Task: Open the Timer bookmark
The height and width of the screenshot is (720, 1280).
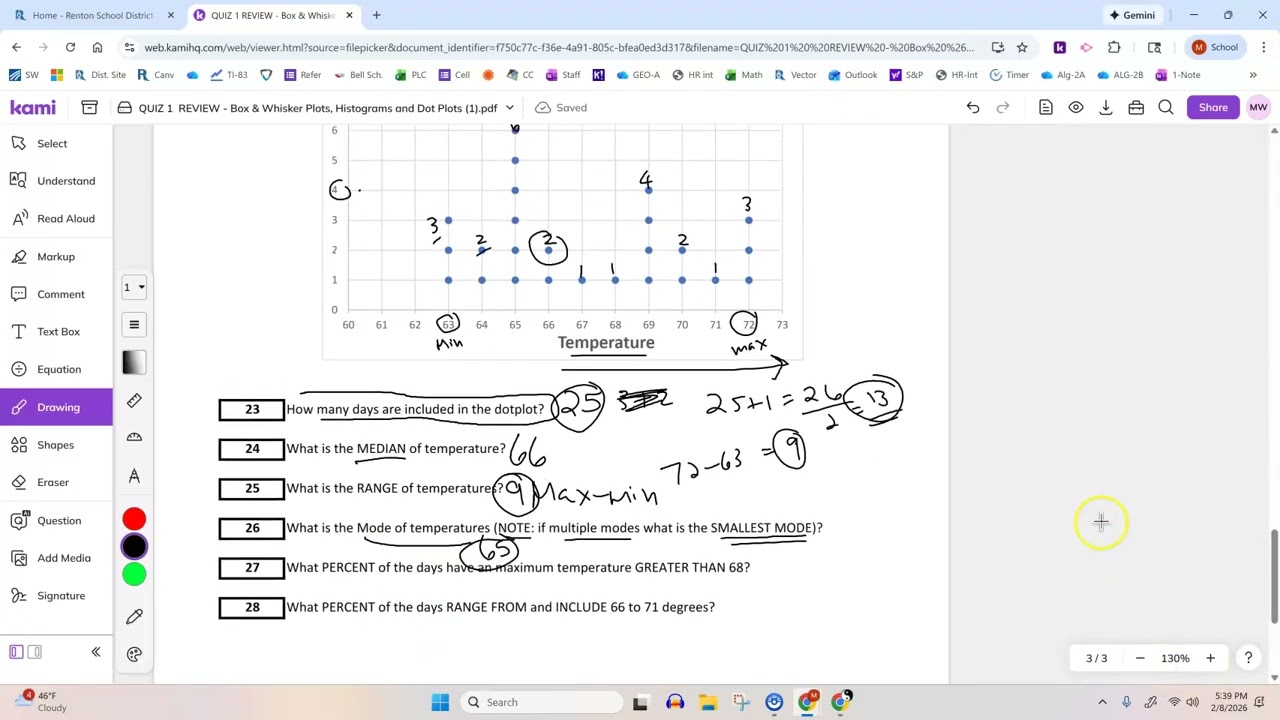Action: tap(1009, 75)
